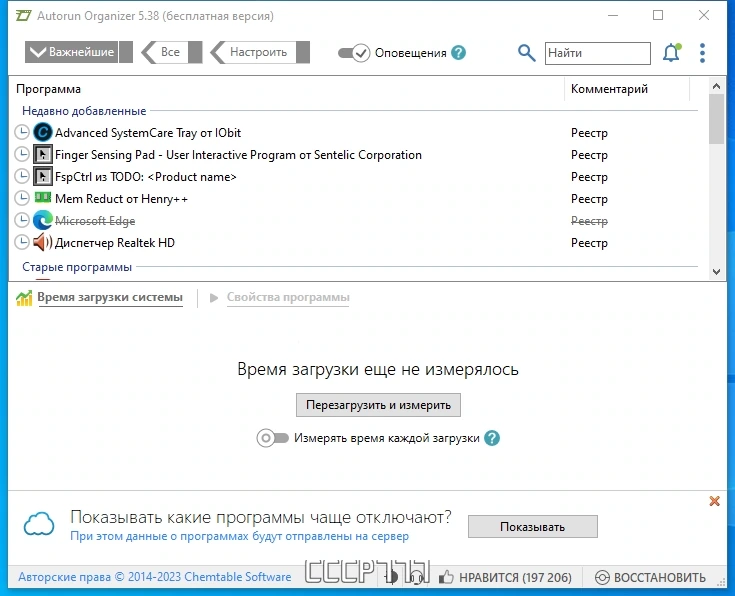The height and width of the screenshot is (596, 735).
Task: Switch to Время загрузки системы tab
Action: pyautogui.click(x=110, y=297)
